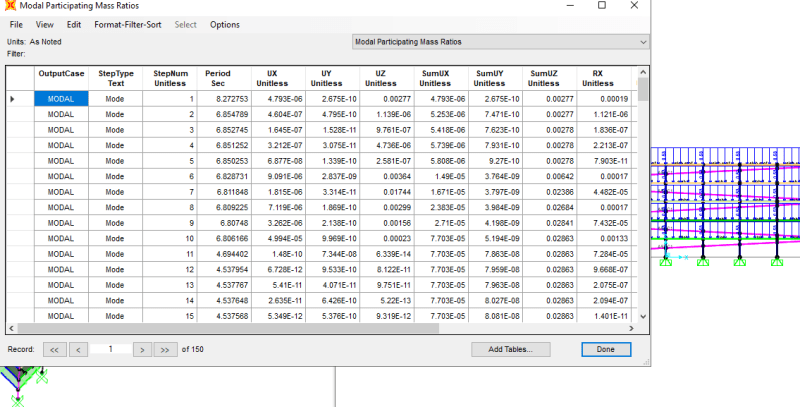The width and height of the screenshot is (800, 407).
Task: Click the SumUX column header
Action: pyautogui.click(x=441, y=79)
